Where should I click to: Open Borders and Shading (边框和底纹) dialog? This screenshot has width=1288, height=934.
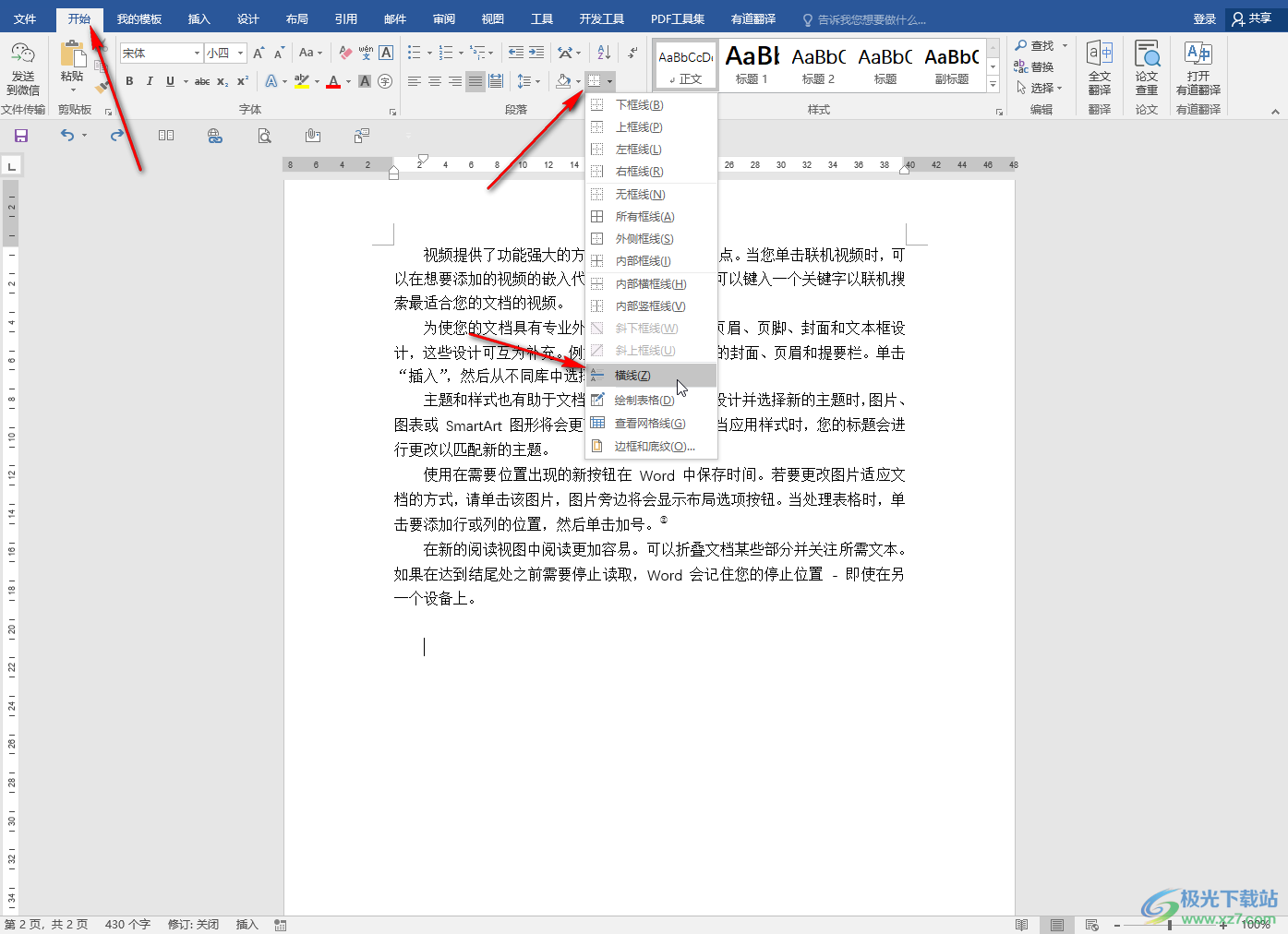point(651,446)
